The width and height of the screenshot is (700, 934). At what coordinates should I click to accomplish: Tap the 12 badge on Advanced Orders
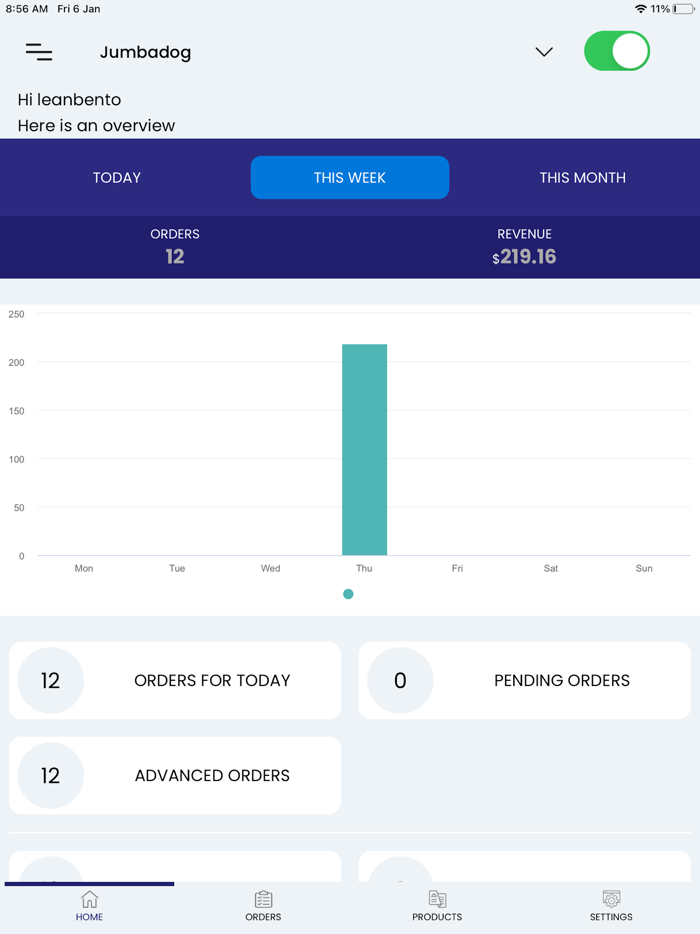click(51, 776)
